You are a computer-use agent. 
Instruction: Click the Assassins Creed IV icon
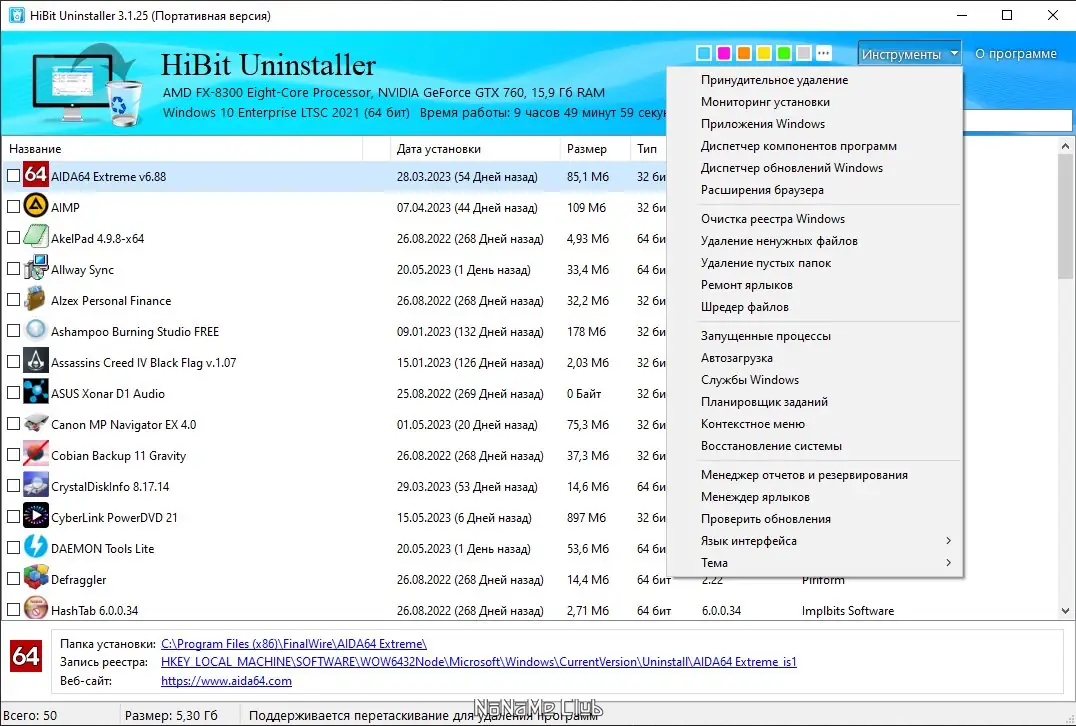[36, 361]
